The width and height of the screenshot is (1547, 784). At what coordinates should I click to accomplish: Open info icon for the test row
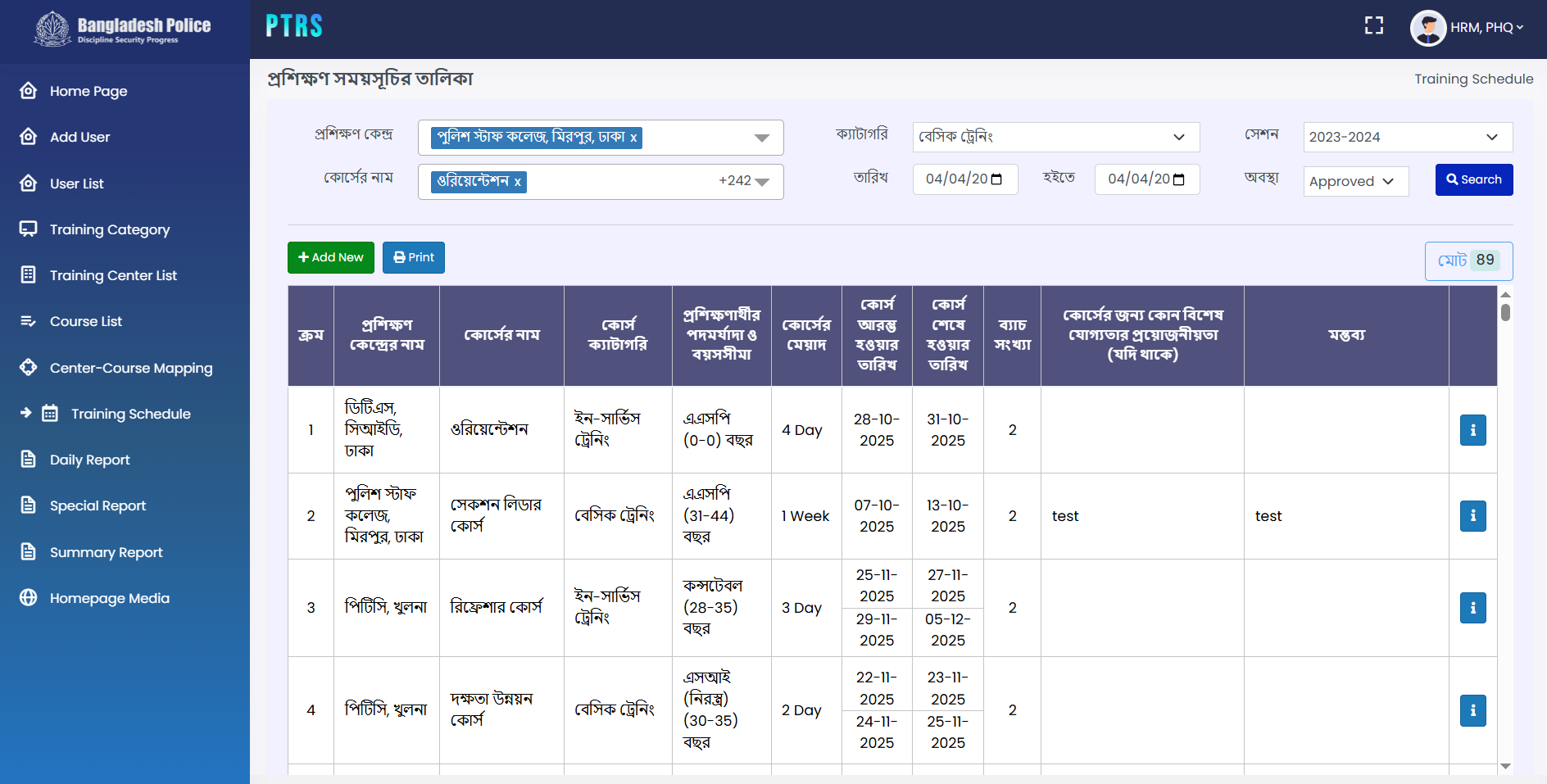pos(1472,516)
